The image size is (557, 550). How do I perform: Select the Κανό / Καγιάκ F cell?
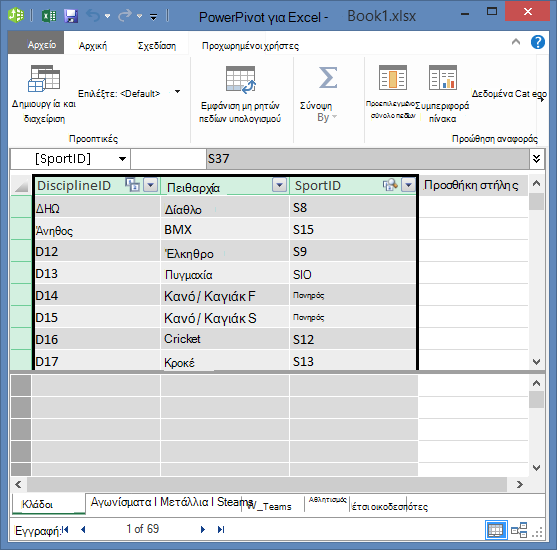[x=225, y=296]
